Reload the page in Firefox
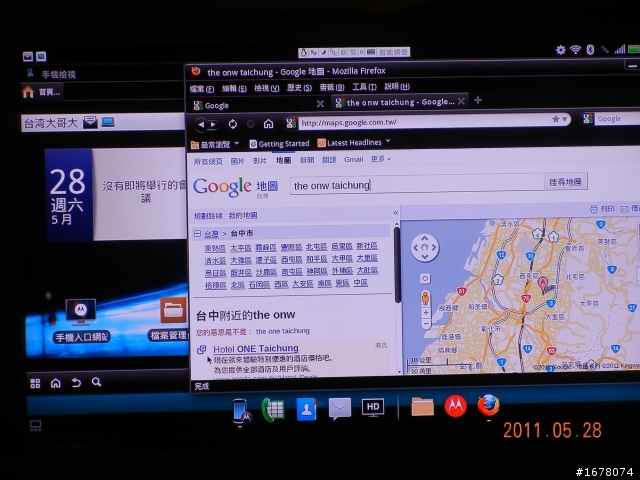Screen dimensions: 640x480 click(x=233, y=124)
